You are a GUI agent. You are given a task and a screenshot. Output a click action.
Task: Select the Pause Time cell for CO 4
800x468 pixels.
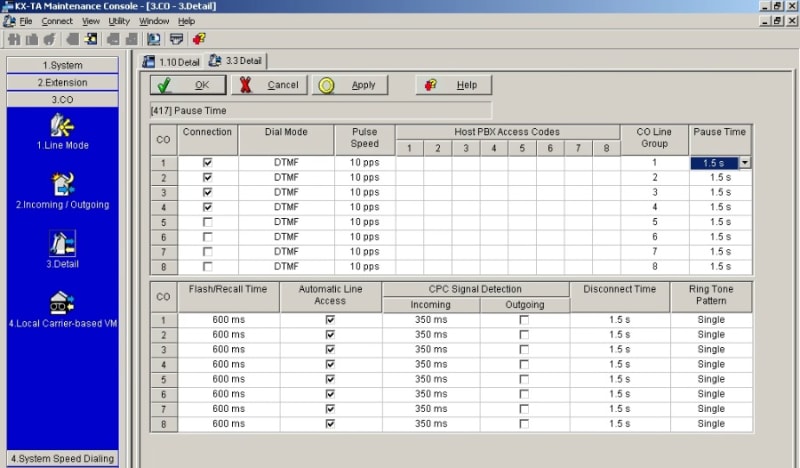pos(720,207)
